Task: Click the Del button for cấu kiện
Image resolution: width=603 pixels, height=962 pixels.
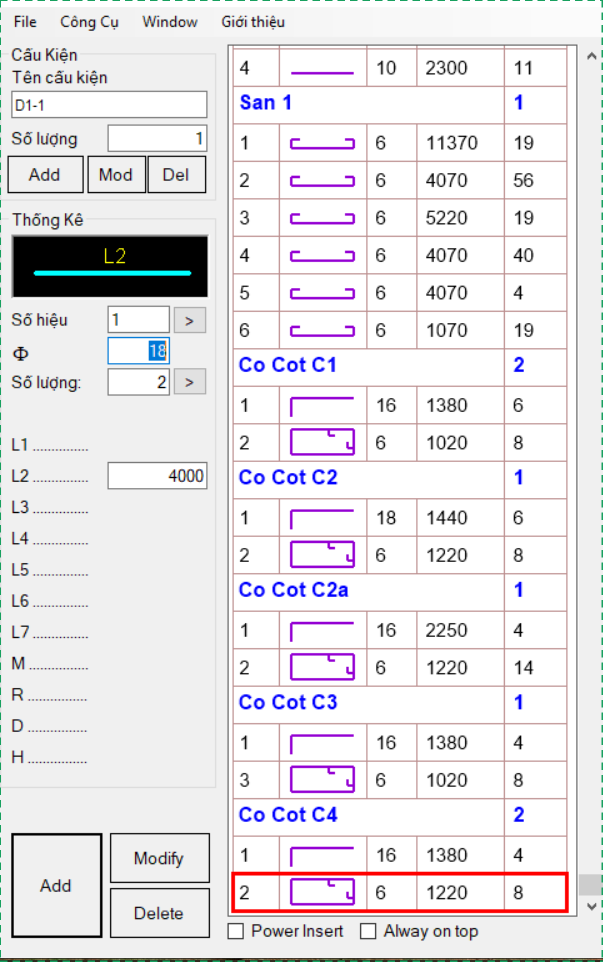Action: coord(177,175)
